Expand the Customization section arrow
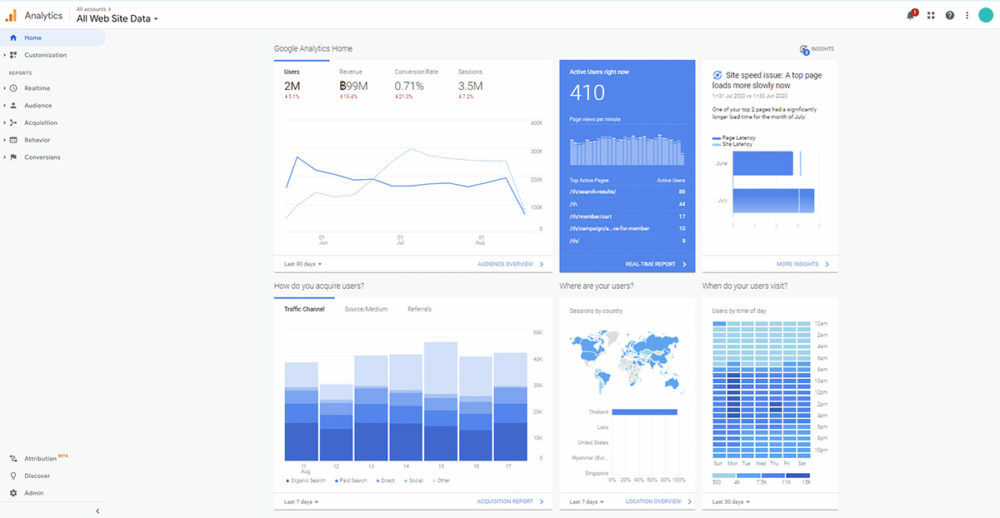 (x=4, y=55)
